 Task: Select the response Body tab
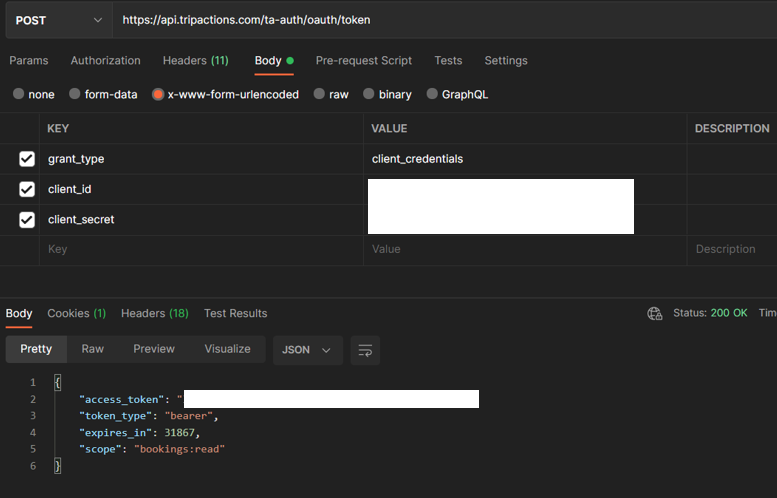[x=19, y=313]
